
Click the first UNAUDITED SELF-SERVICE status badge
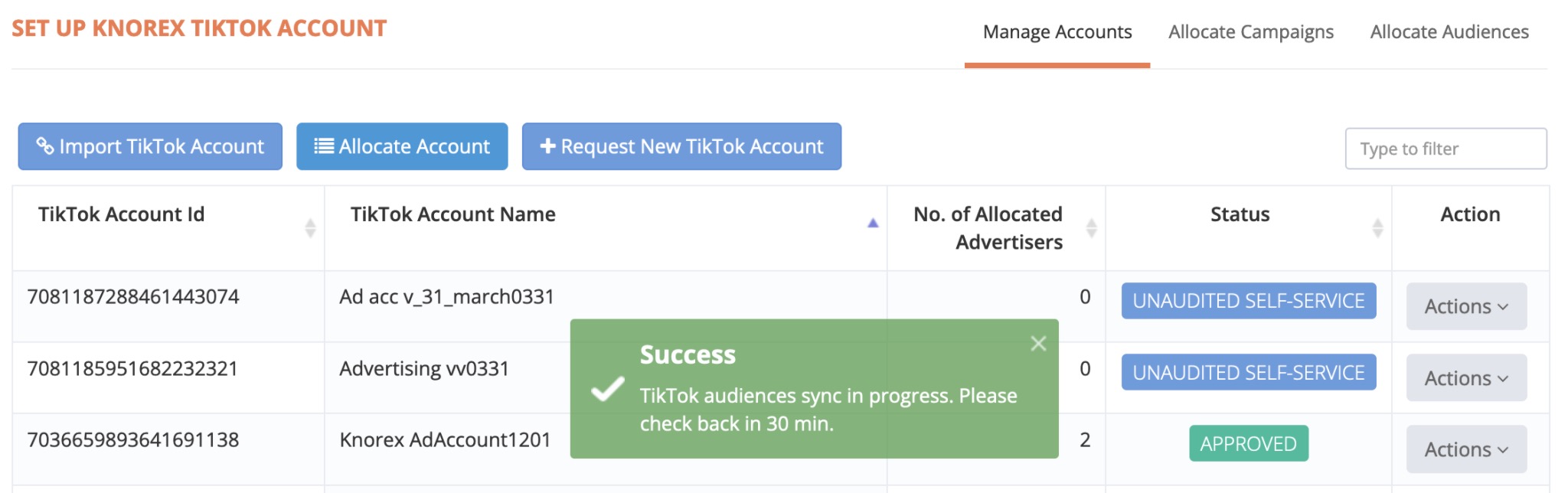pyautogui.click(x=1248, y=301)
